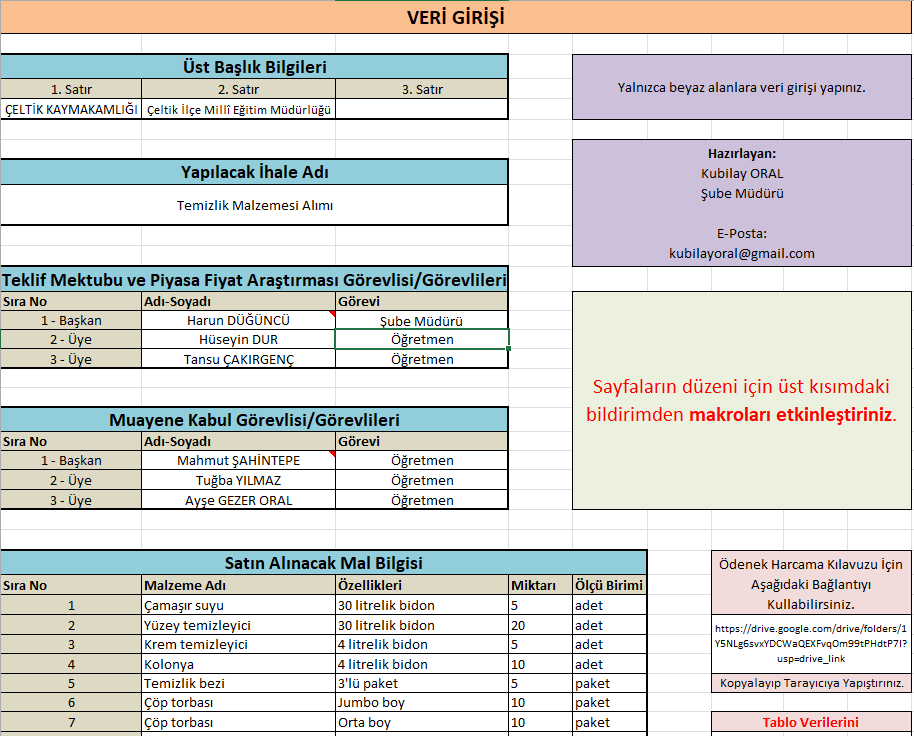Select the Kolonya material cell
This screenshot has width=914, height=736.
click(238, 664)
